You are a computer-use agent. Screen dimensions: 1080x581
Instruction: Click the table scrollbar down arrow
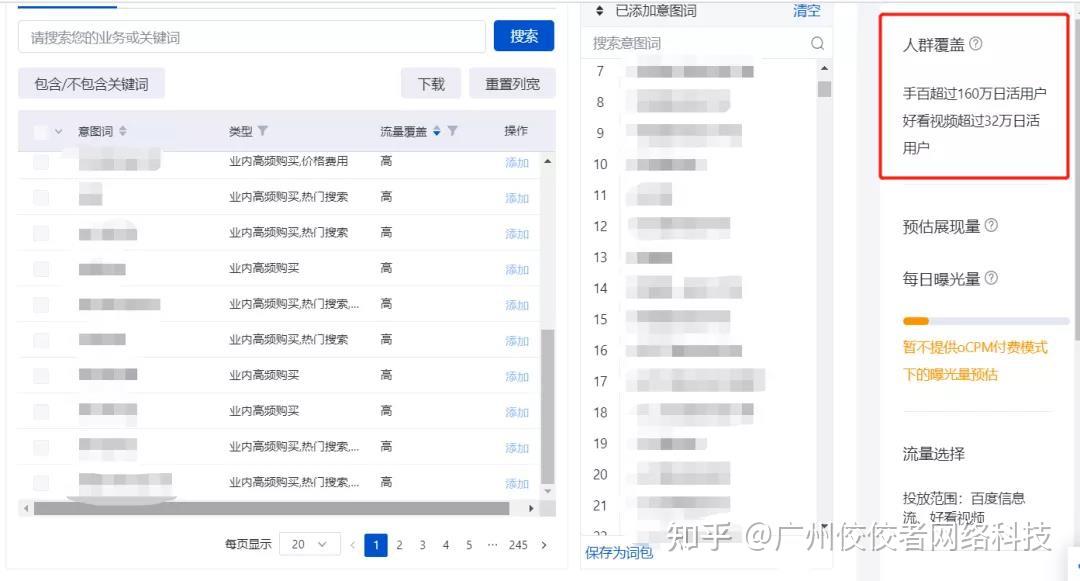[x=548, y=491]
